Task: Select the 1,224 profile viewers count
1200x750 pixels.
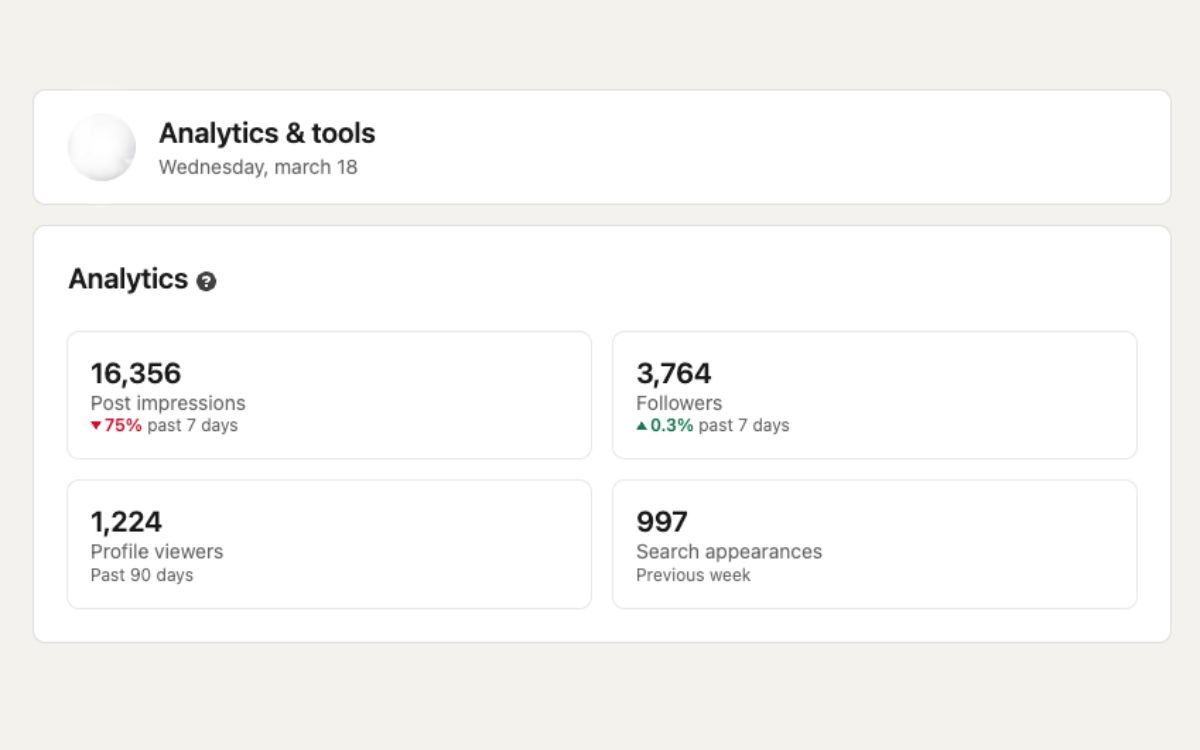Action: (x=125, y=522)
